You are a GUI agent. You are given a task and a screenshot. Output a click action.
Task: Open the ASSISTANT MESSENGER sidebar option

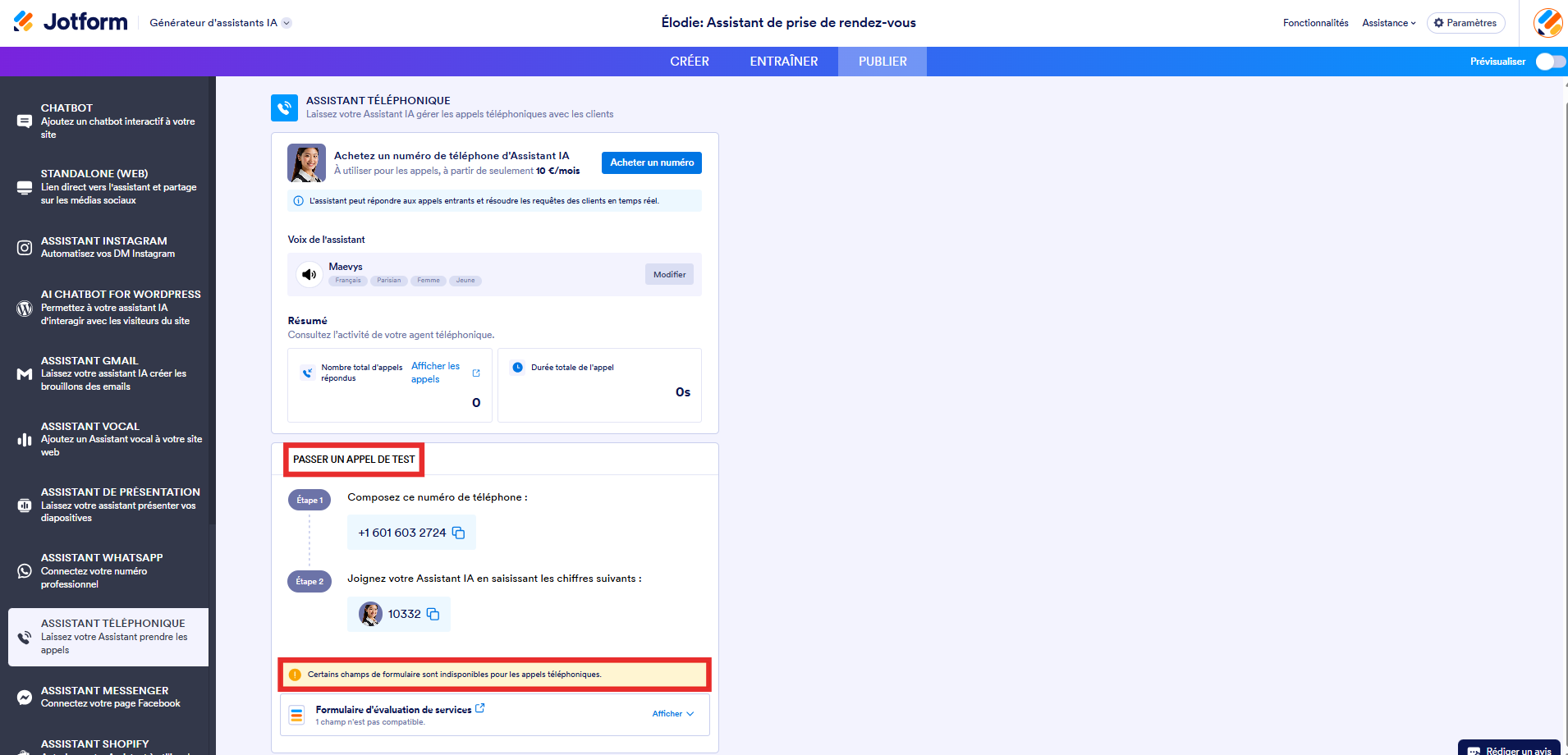click(x=108, y=698)
